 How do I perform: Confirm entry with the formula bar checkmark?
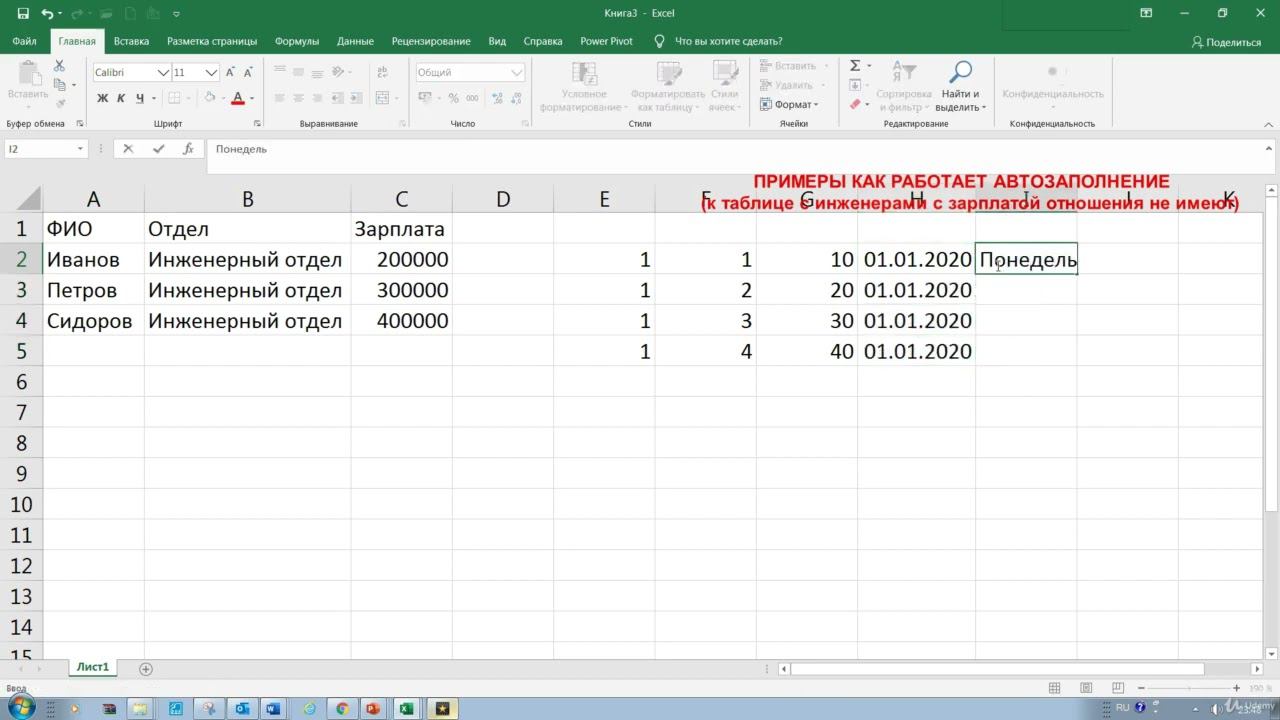point(158,149)
